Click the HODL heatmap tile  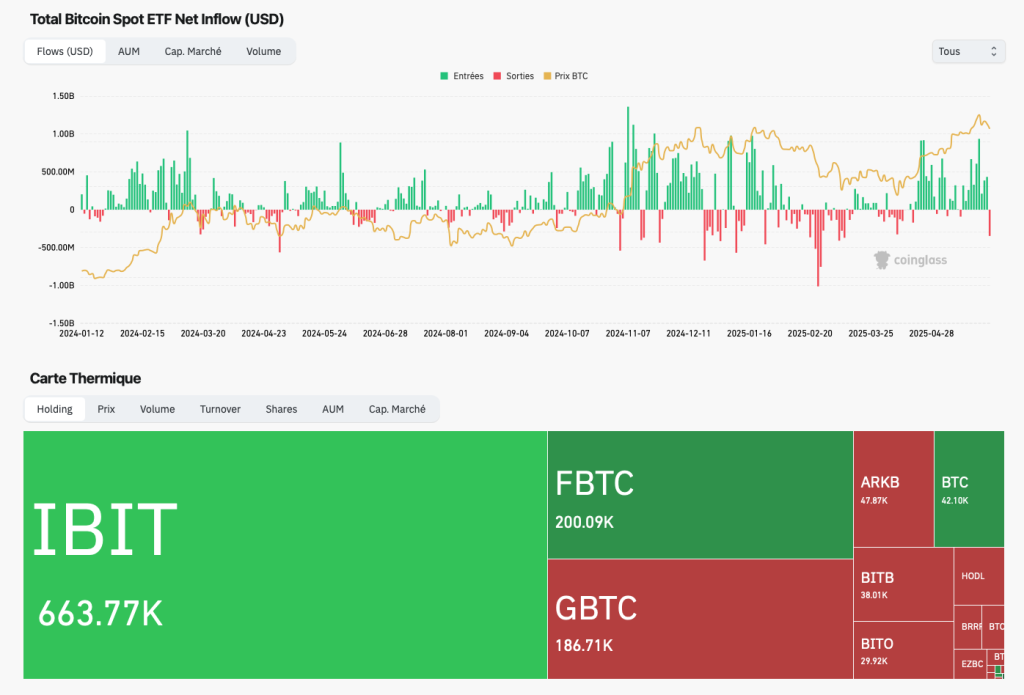pyautogui.click(x=979, y=576)
